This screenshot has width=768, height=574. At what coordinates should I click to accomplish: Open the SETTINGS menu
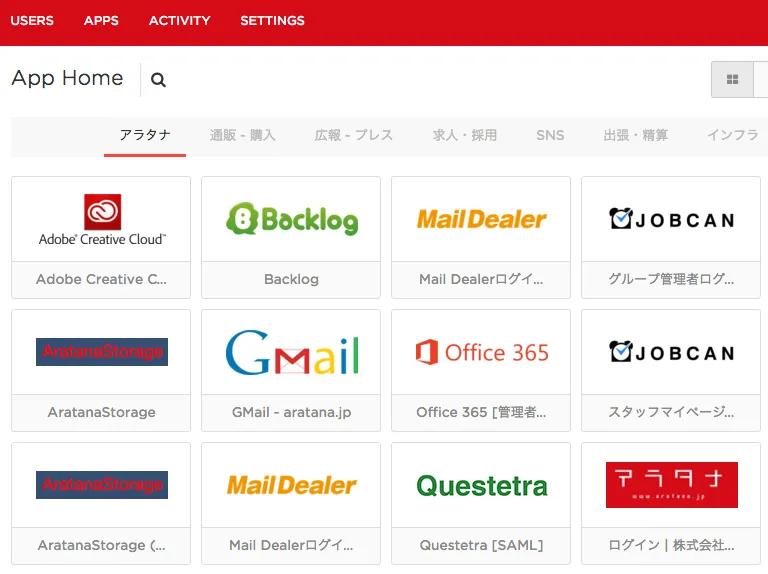pyautogui.click(x=272, y=21)
